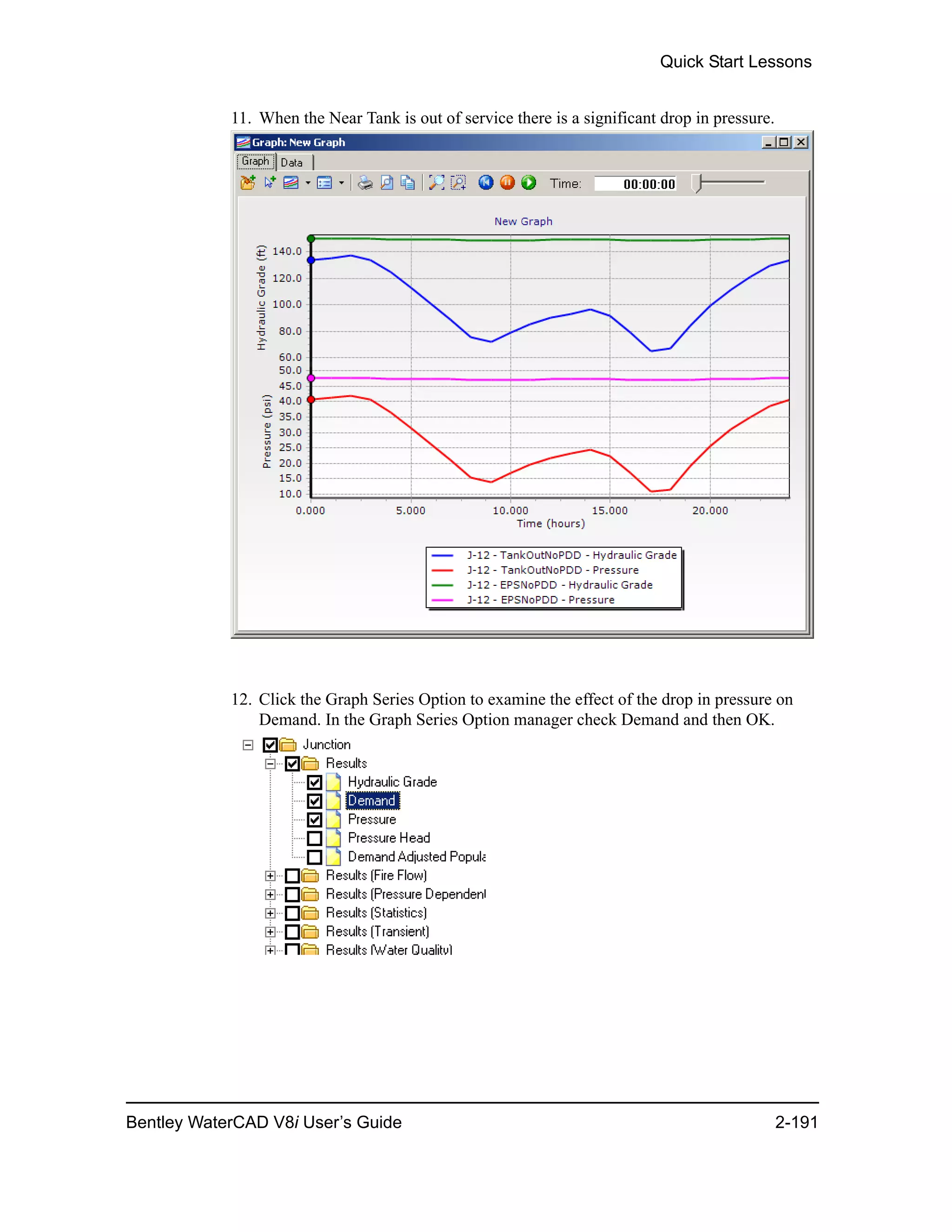Click the Results (Statistics) folder icon

(x=310, y=913)
